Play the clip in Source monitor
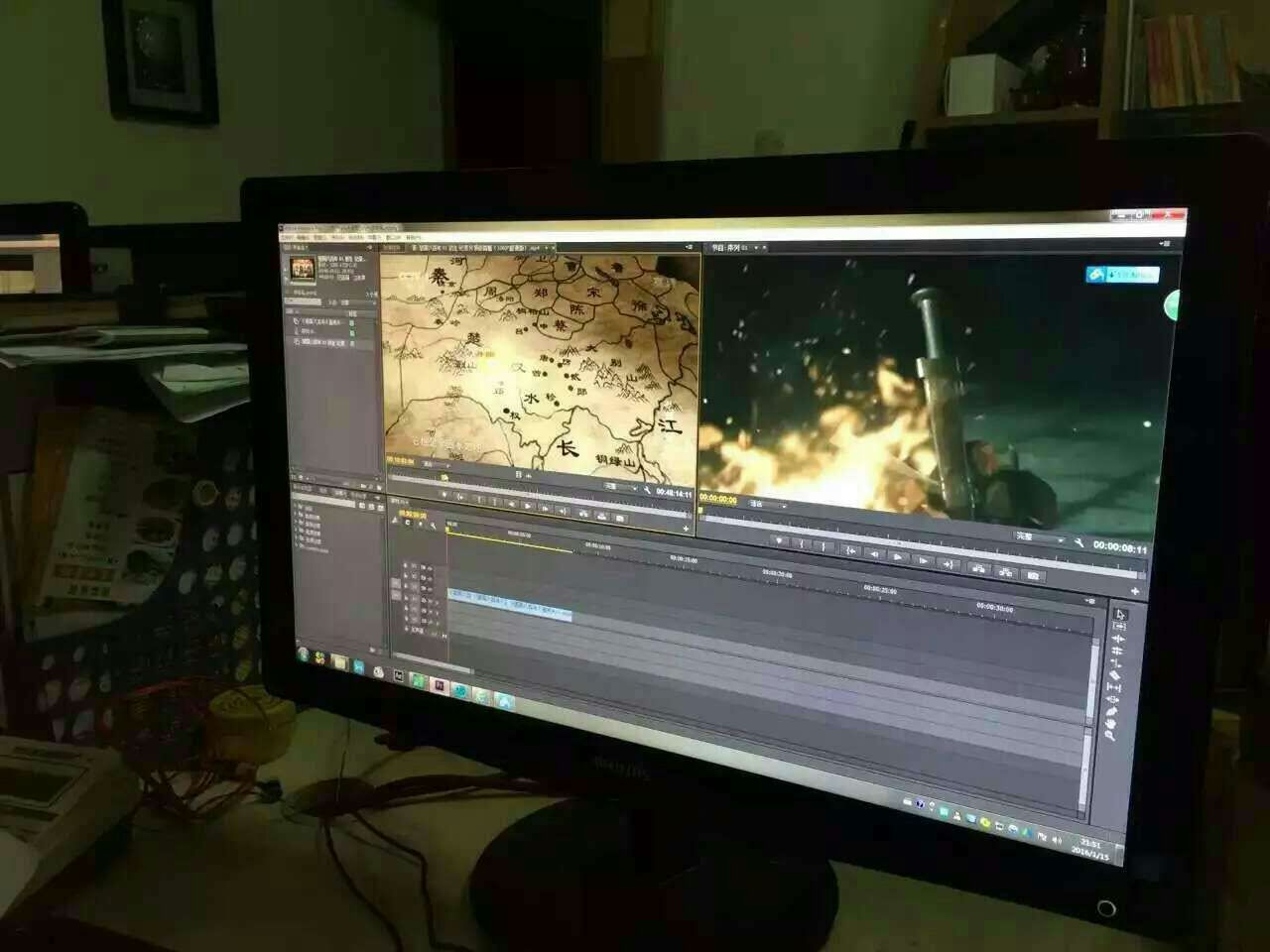Viewport: 1270px width, 952px height. (528, 506)
